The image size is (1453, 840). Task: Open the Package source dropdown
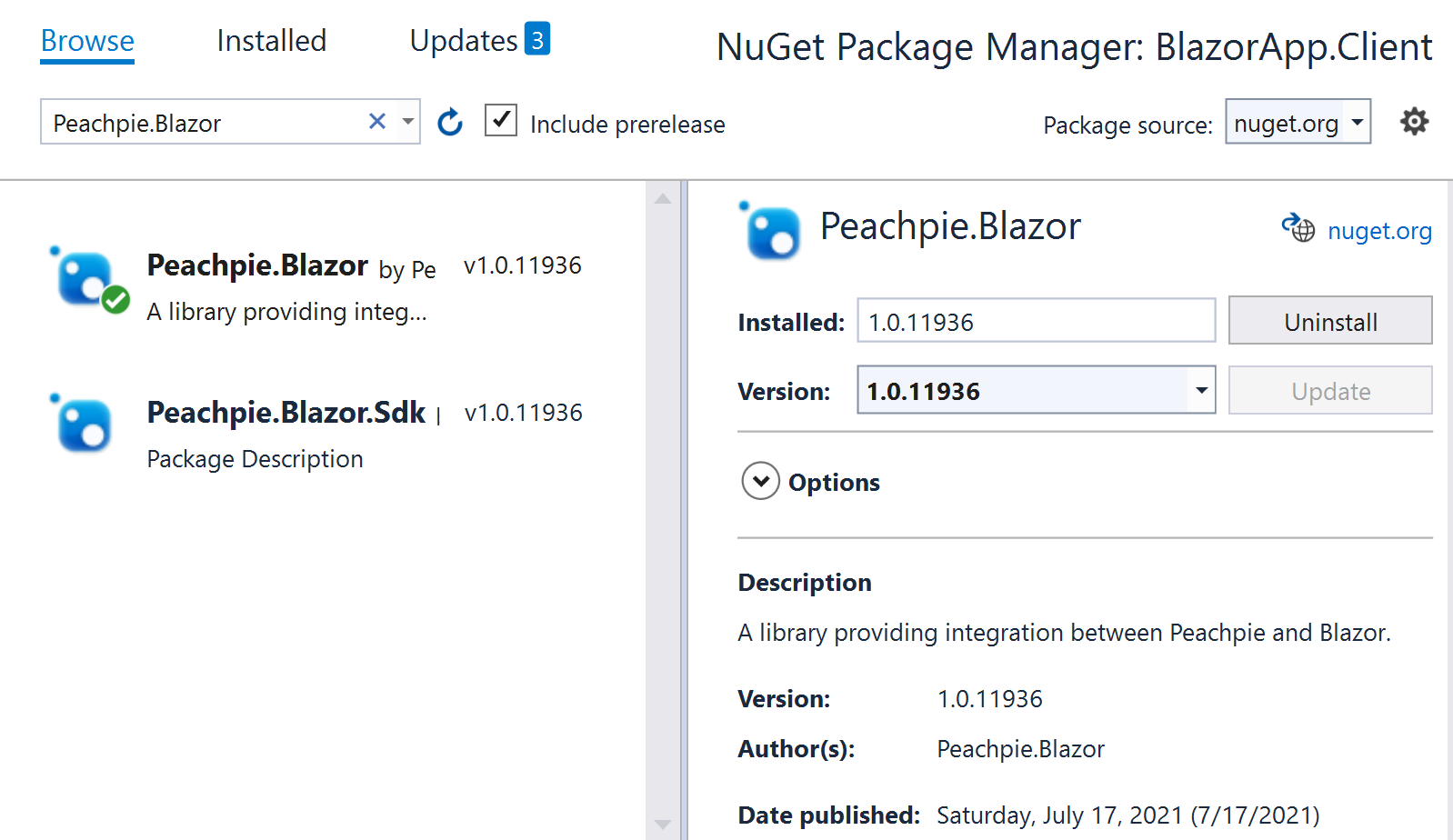coord(1298,122)
